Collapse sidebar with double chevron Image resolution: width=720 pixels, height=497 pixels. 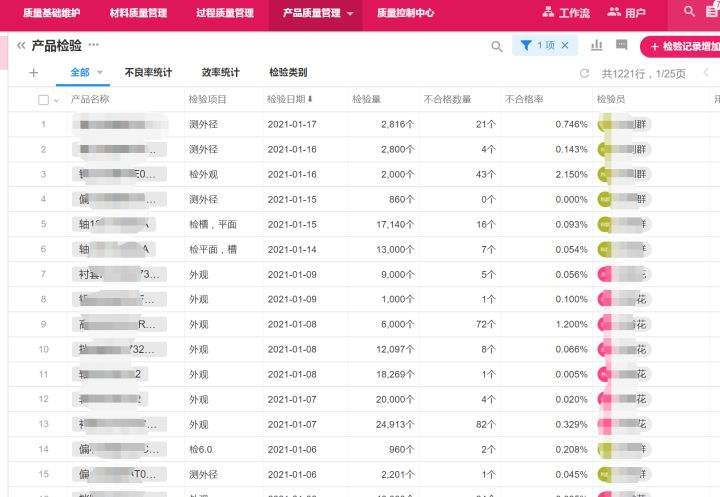pyautogui.click(x=21, y=45)
